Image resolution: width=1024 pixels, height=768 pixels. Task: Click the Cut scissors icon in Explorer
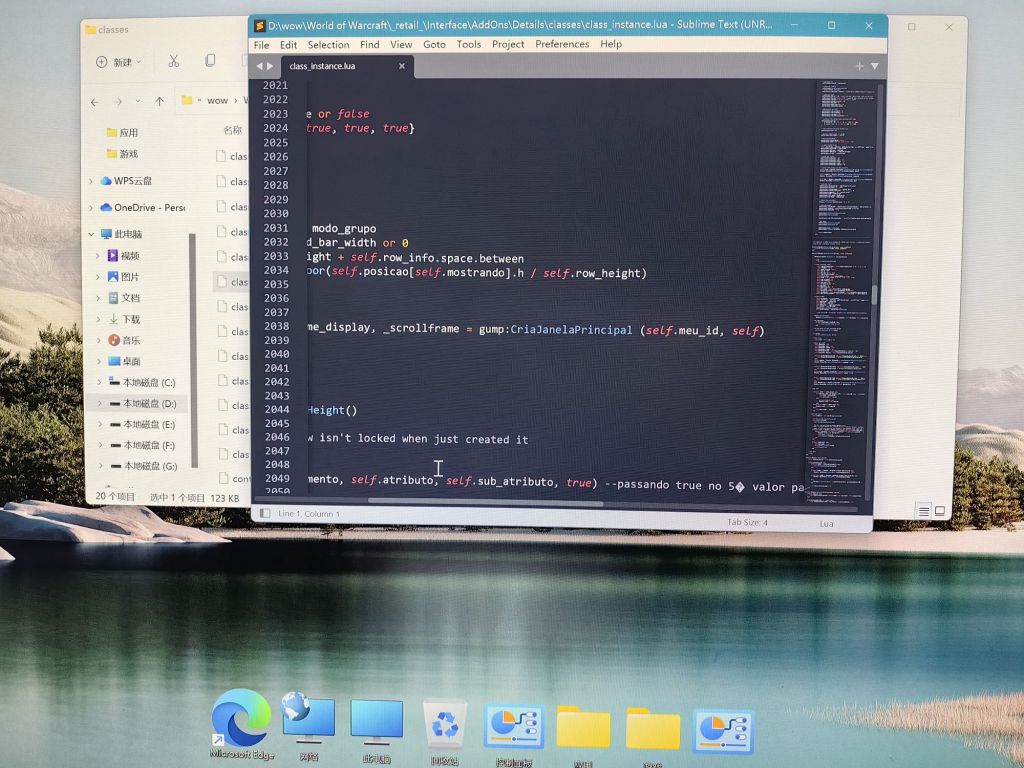point(173,61)
